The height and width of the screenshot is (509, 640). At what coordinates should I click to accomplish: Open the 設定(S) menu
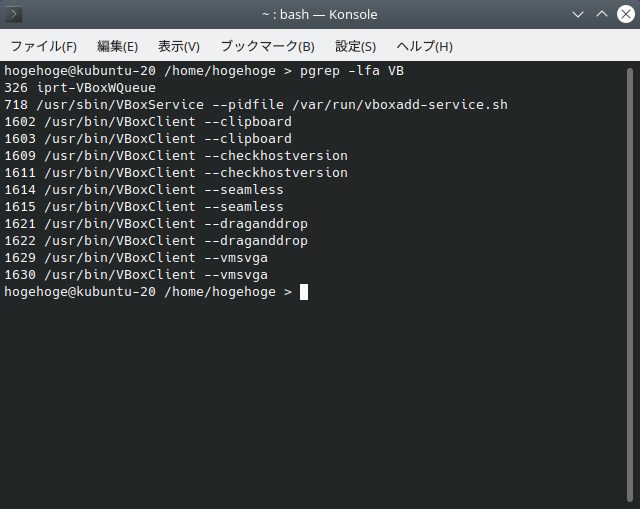356,46
